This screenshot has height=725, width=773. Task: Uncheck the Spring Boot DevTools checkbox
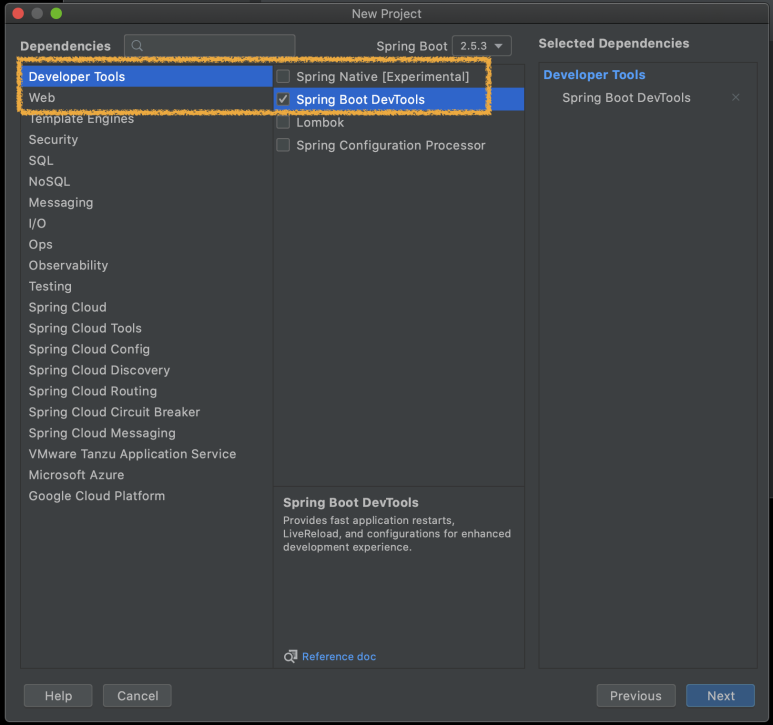[283, 99]
